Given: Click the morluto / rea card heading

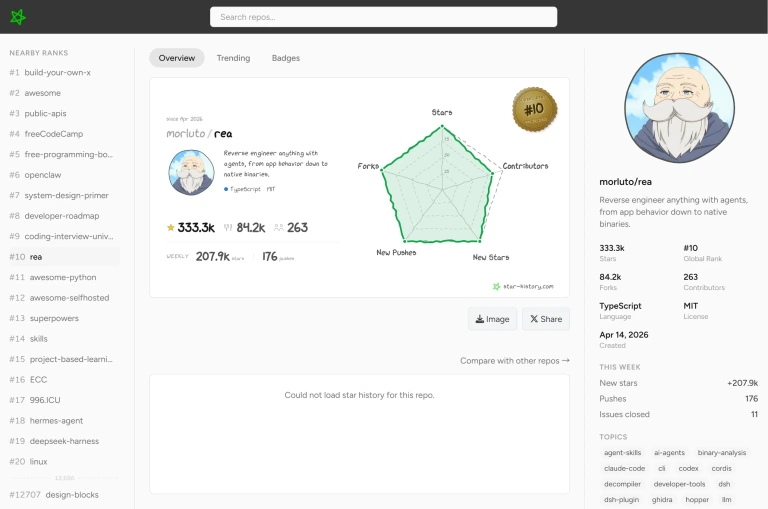Looking at the screenshot, I should [199, 133].
